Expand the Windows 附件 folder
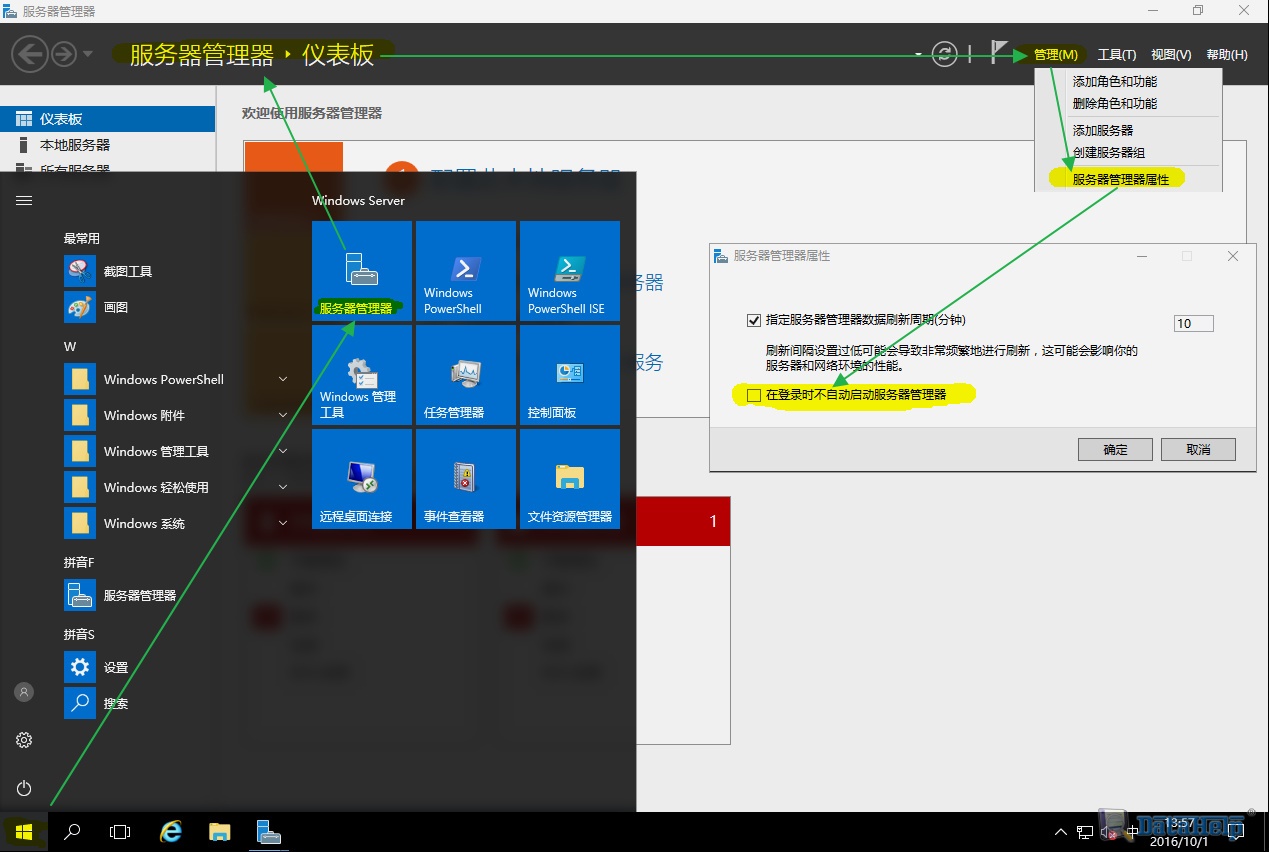This screenshot has width=1269, height=852. click(x=283, y=415)
